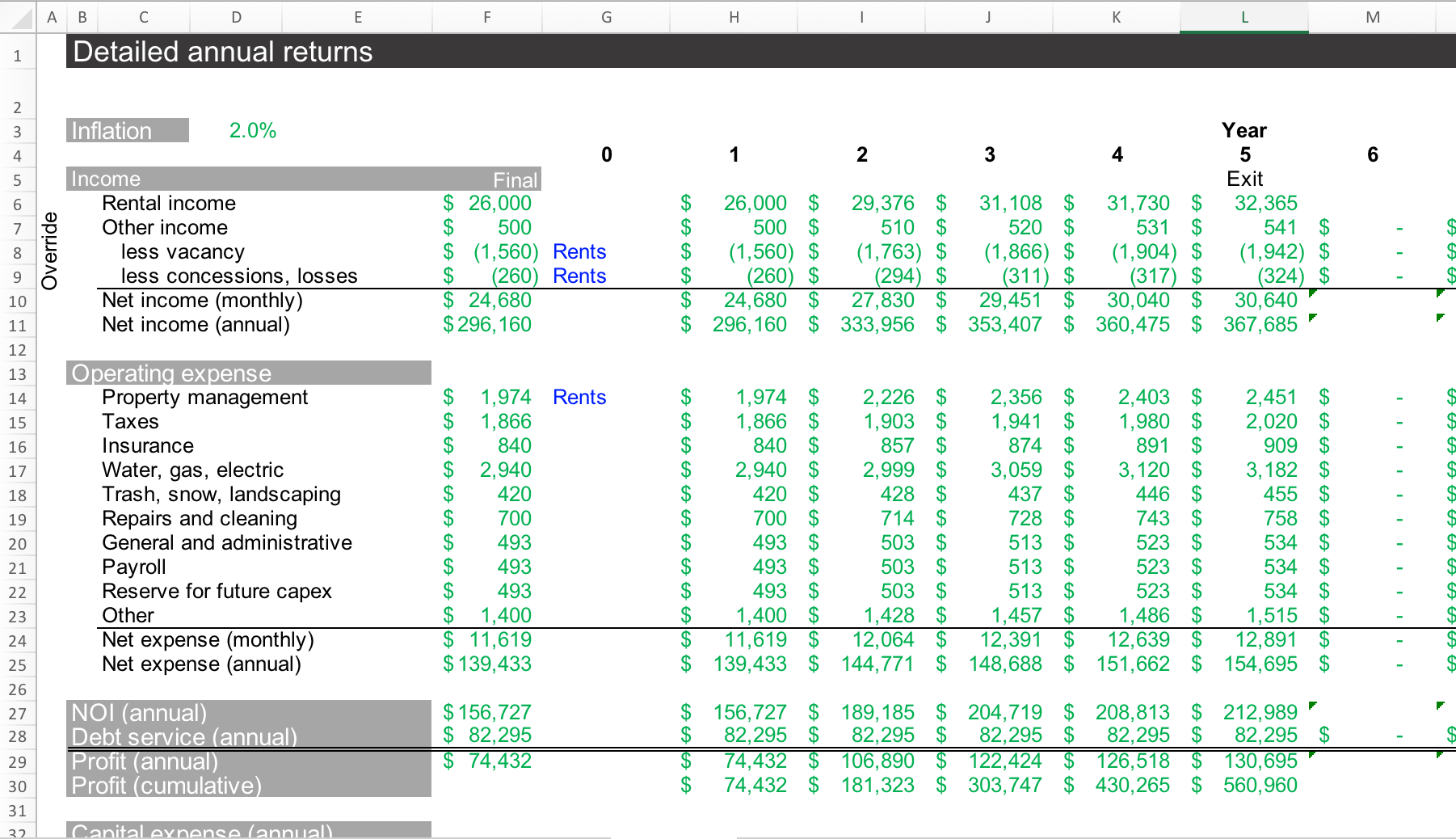This screenshot has height=839, width=1456.
Task: Select the Water, gas, electric label
Action: click(x=192, y=470)
